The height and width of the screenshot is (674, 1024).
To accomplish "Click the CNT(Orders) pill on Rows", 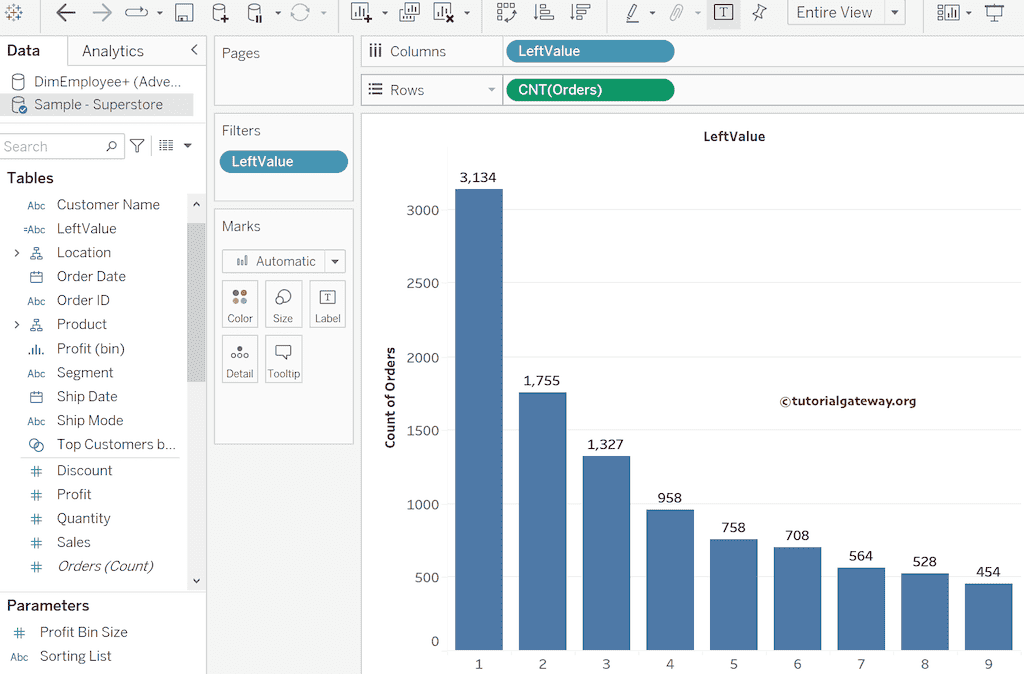I will pos(590,89).
